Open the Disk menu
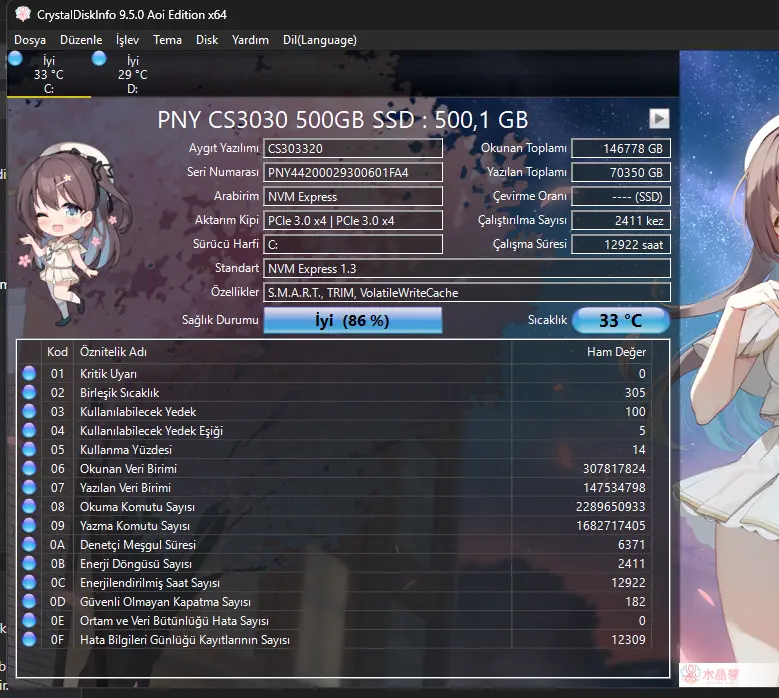This screenshot has width=779, height=698. coord(207,40)
